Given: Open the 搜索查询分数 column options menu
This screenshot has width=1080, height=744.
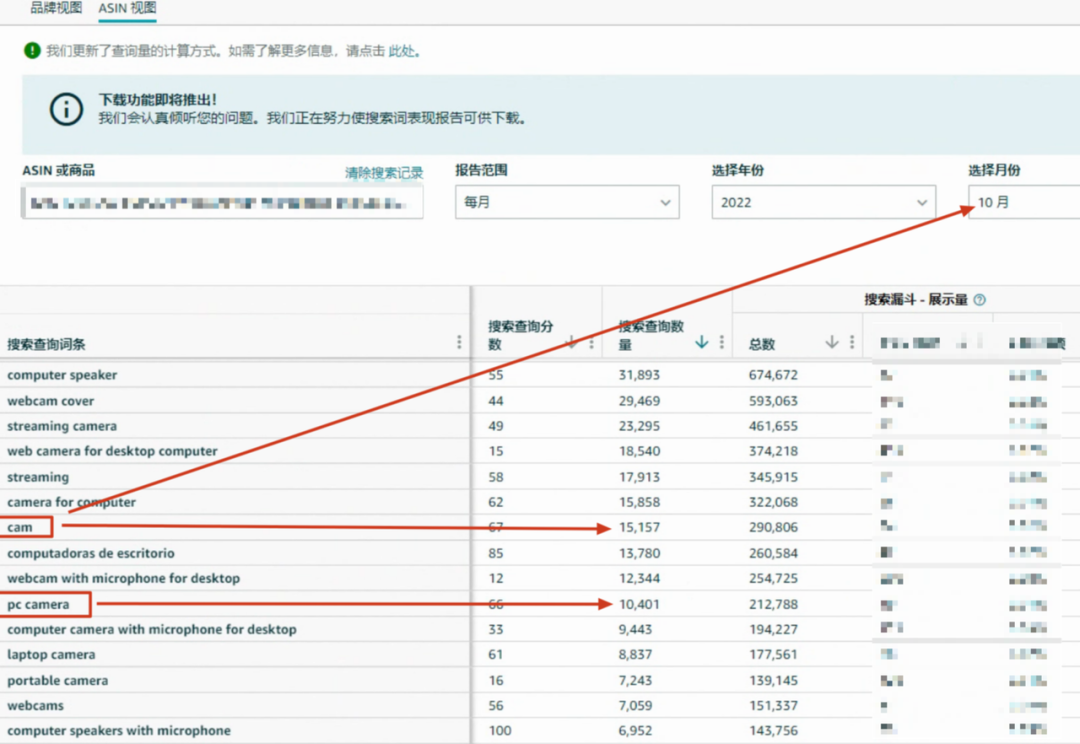Looking at the screenshot, I should tap(591, 342).
